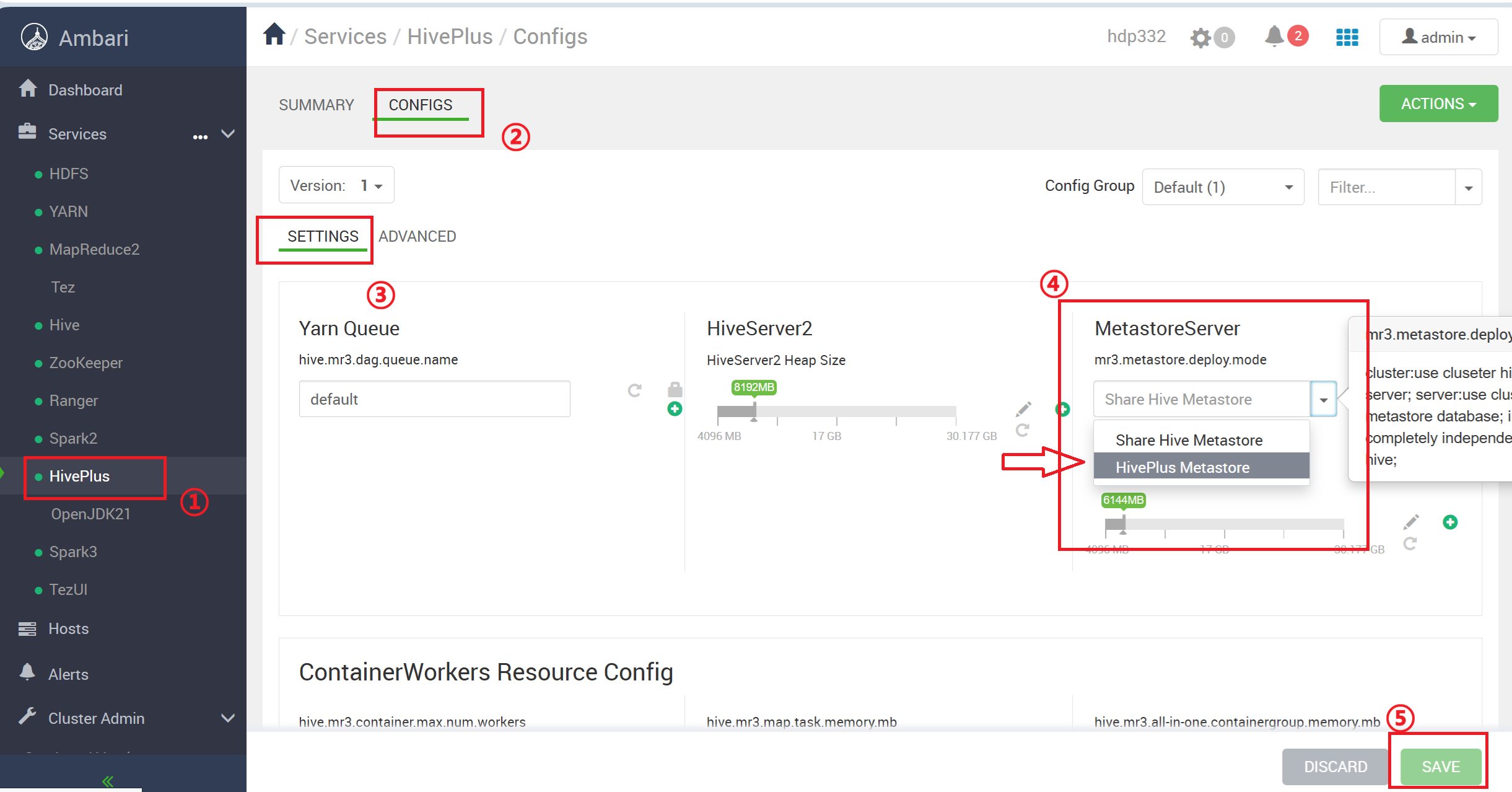1512x792 pixels.
Task: Edit HiveServer2 Heap Size with pencil
Action: point(1023,409)
